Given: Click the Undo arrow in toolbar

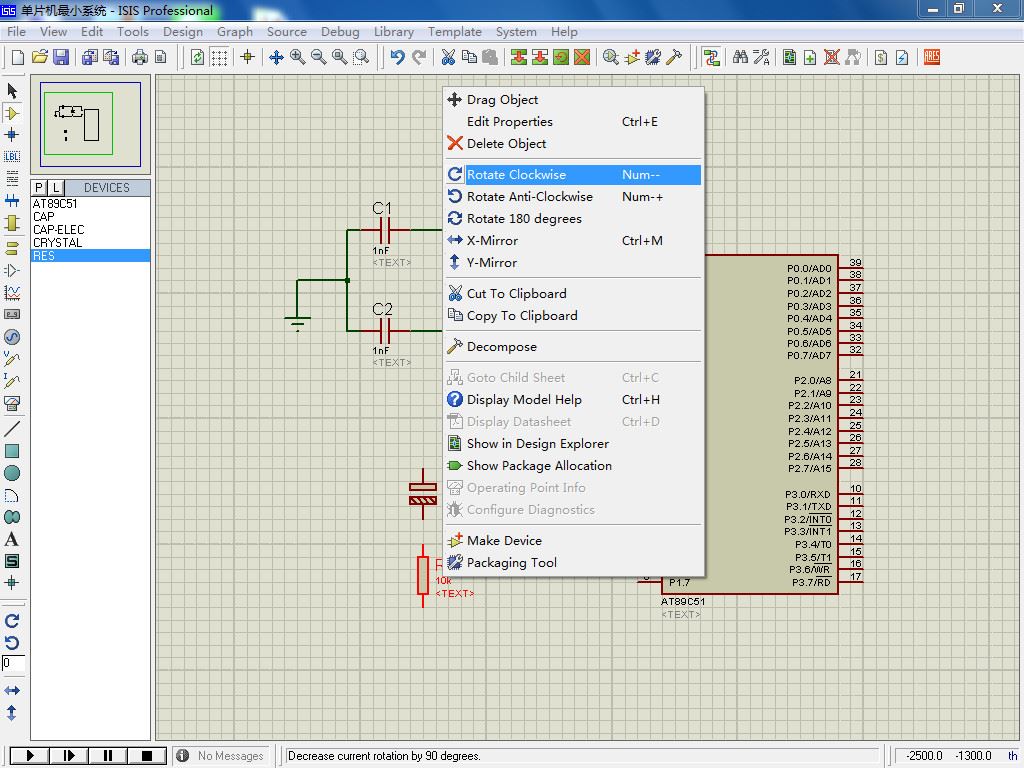Looking at the screenshot, I should 397,57.
